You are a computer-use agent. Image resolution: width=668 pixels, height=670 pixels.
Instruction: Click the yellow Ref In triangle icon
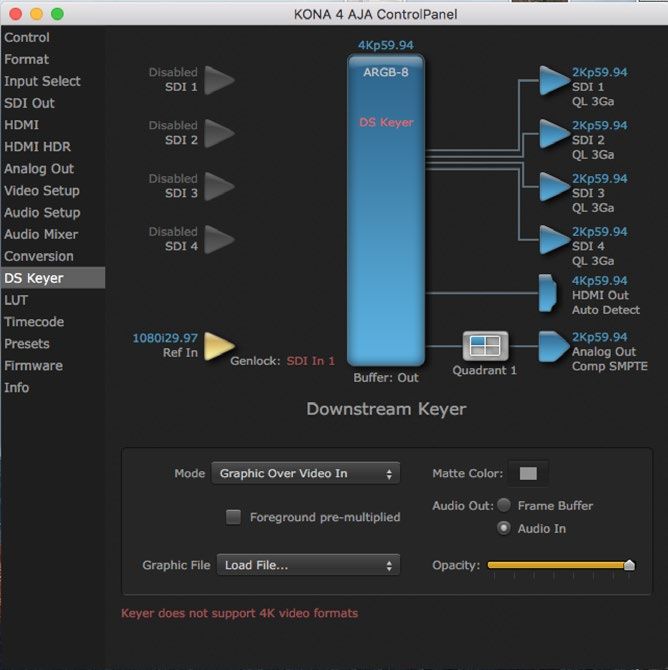tap(219, 346)
